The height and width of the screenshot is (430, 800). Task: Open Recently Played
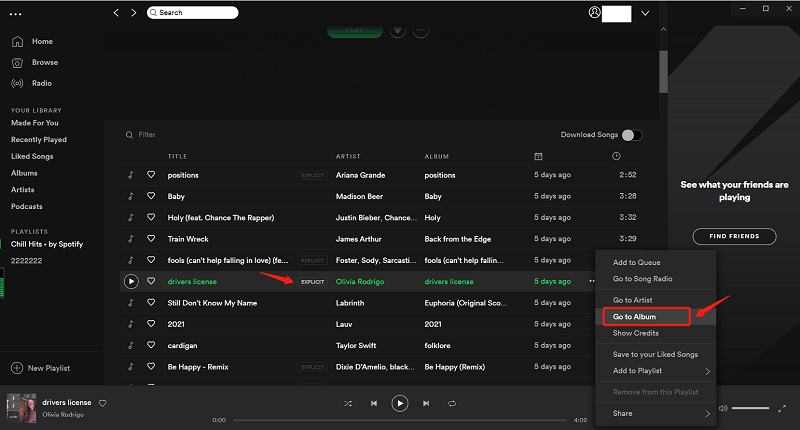click(x=39, y=140)
